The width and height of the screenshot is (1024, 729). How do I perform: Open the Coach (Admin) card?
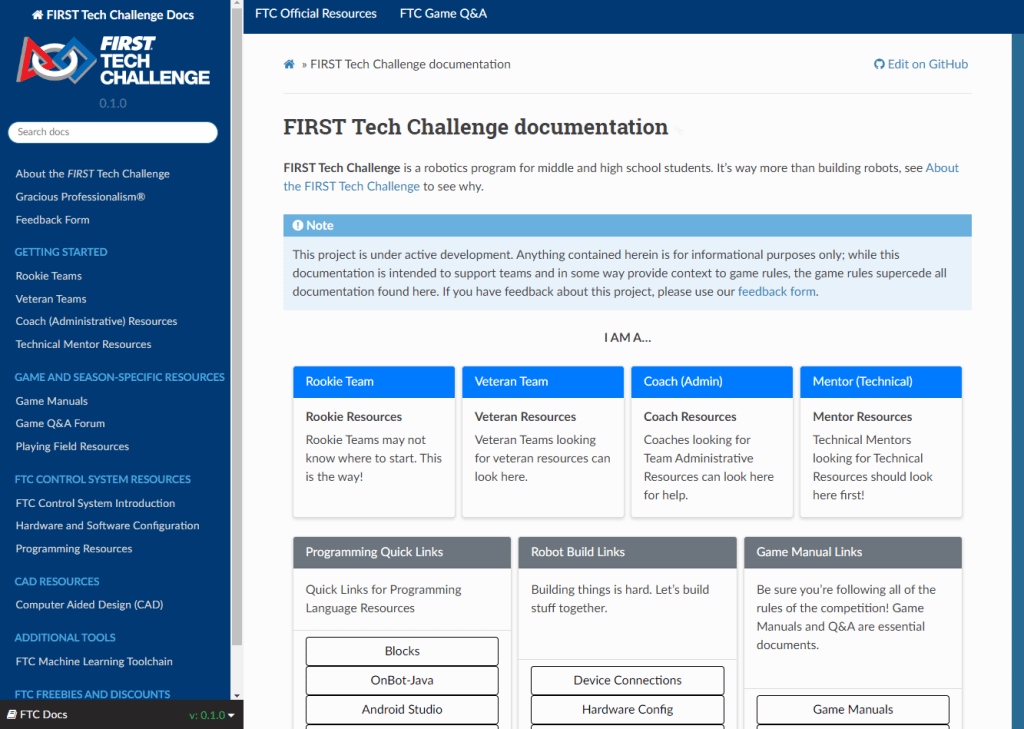pyautogui.click(x=711, y=381)
